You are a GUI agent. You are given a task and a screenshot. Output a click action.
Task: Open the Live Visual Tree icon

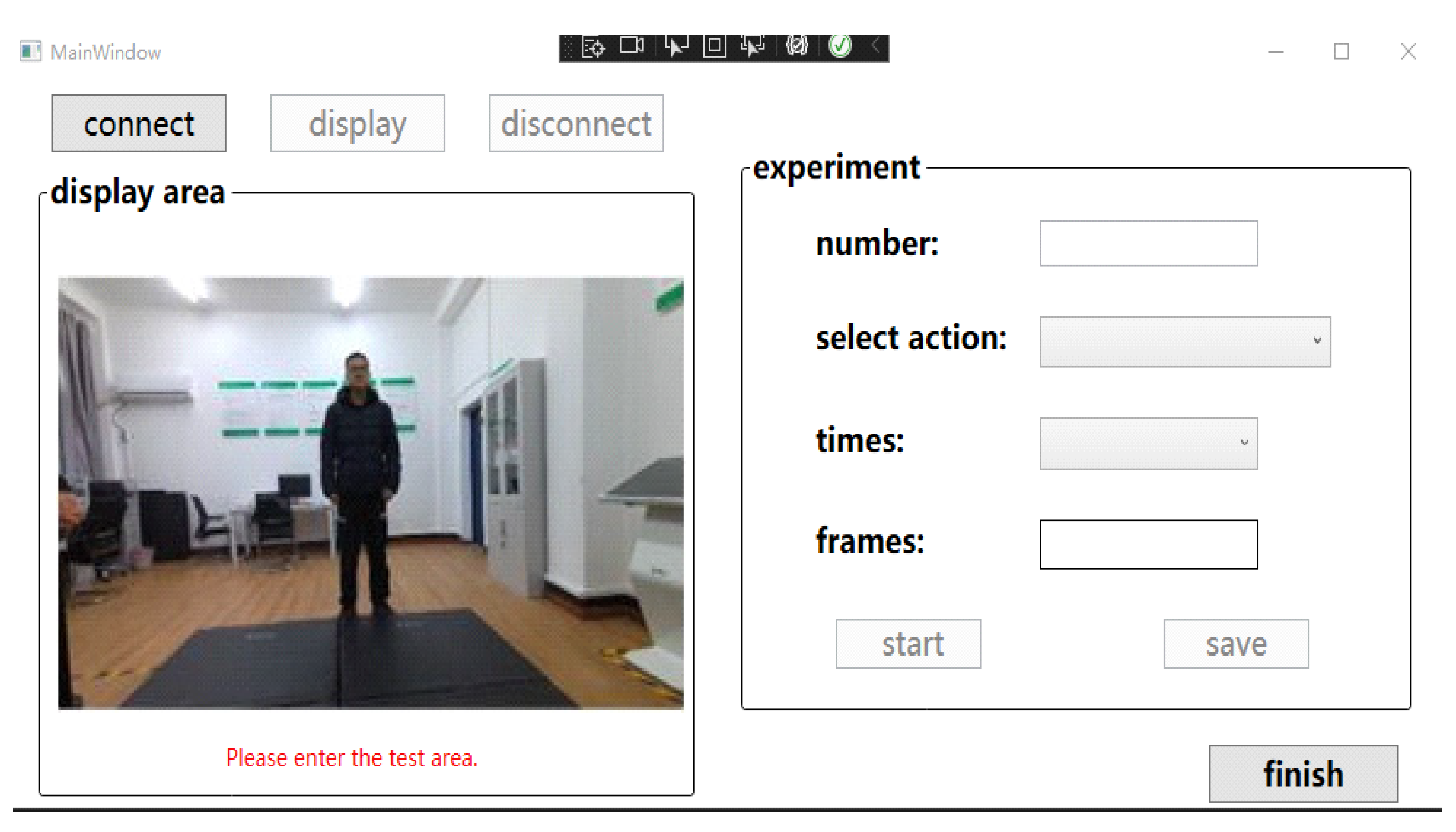[593, 47]
